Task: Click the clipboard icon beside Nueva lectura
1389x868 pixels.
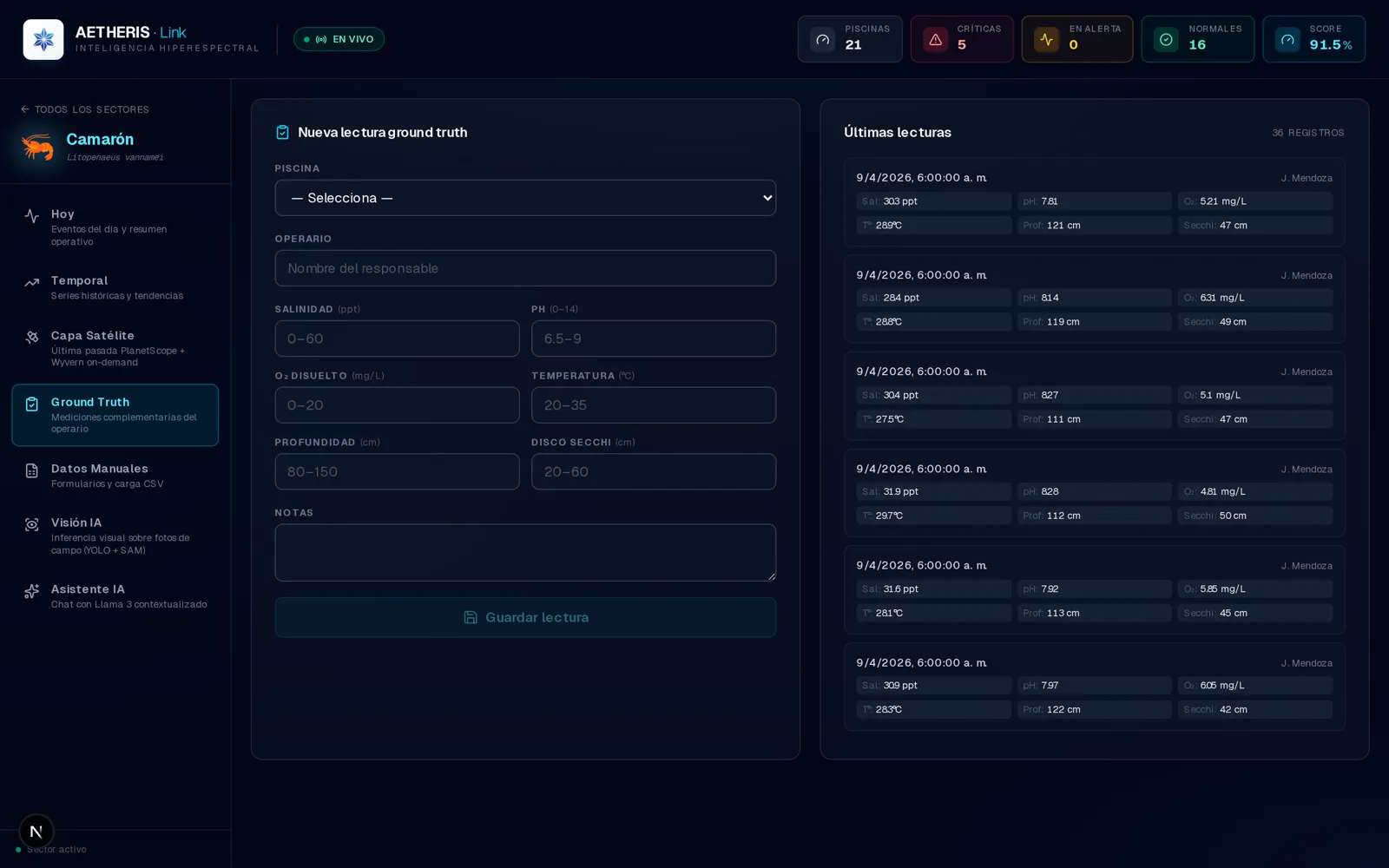Action: [x=282, y=132]
